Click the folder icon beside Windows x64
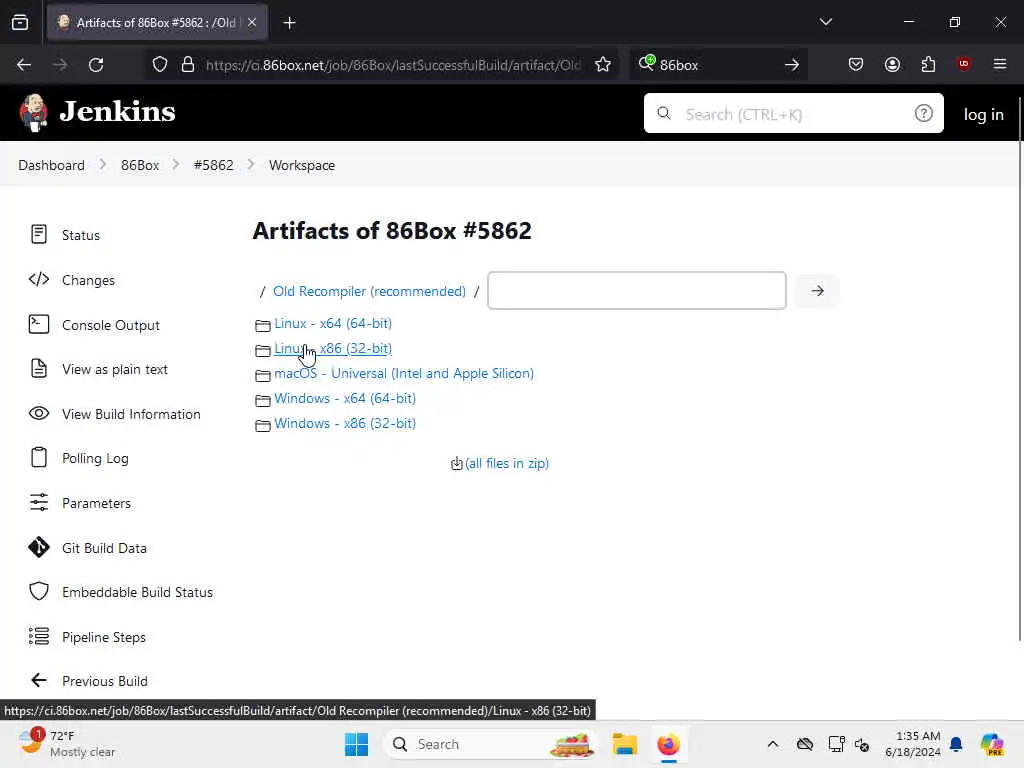1024x768 pixels. pos(263,400)
